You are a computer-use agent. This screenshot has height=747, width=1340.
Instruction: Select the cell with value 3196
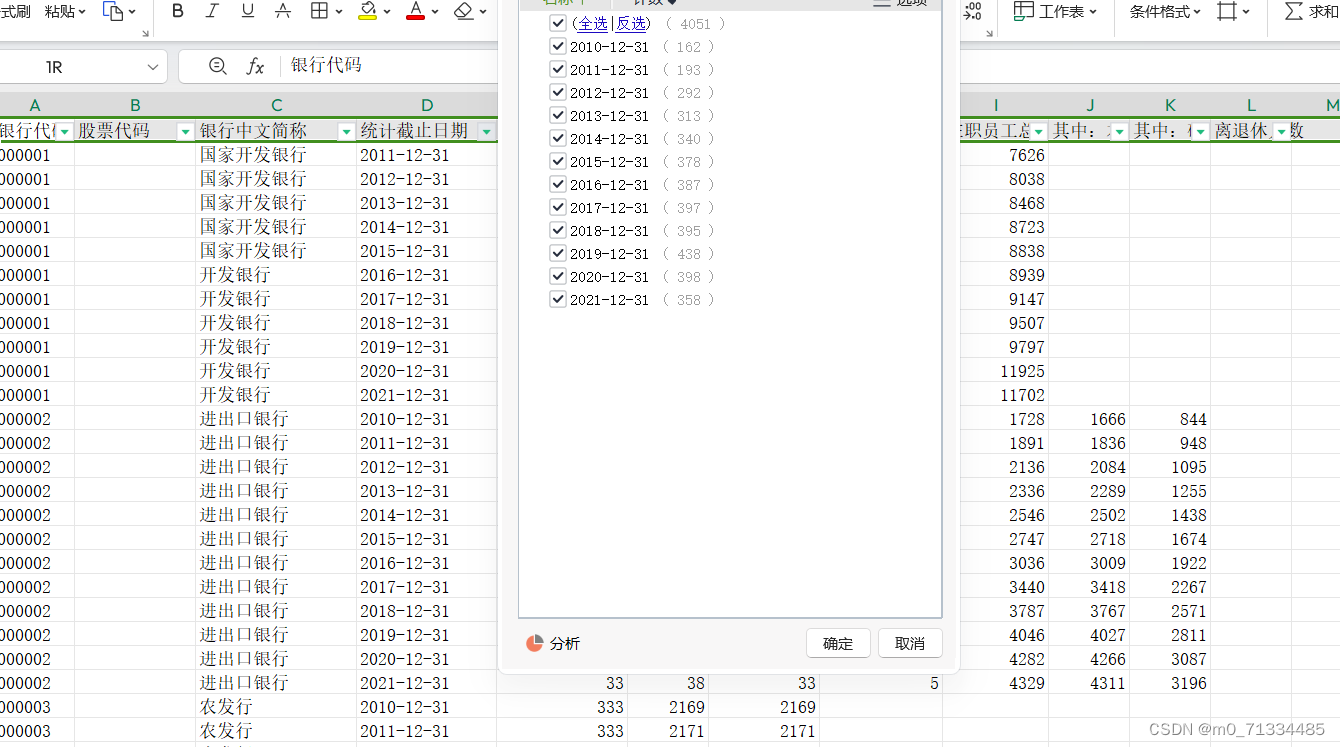click(x=1170, y=683)
